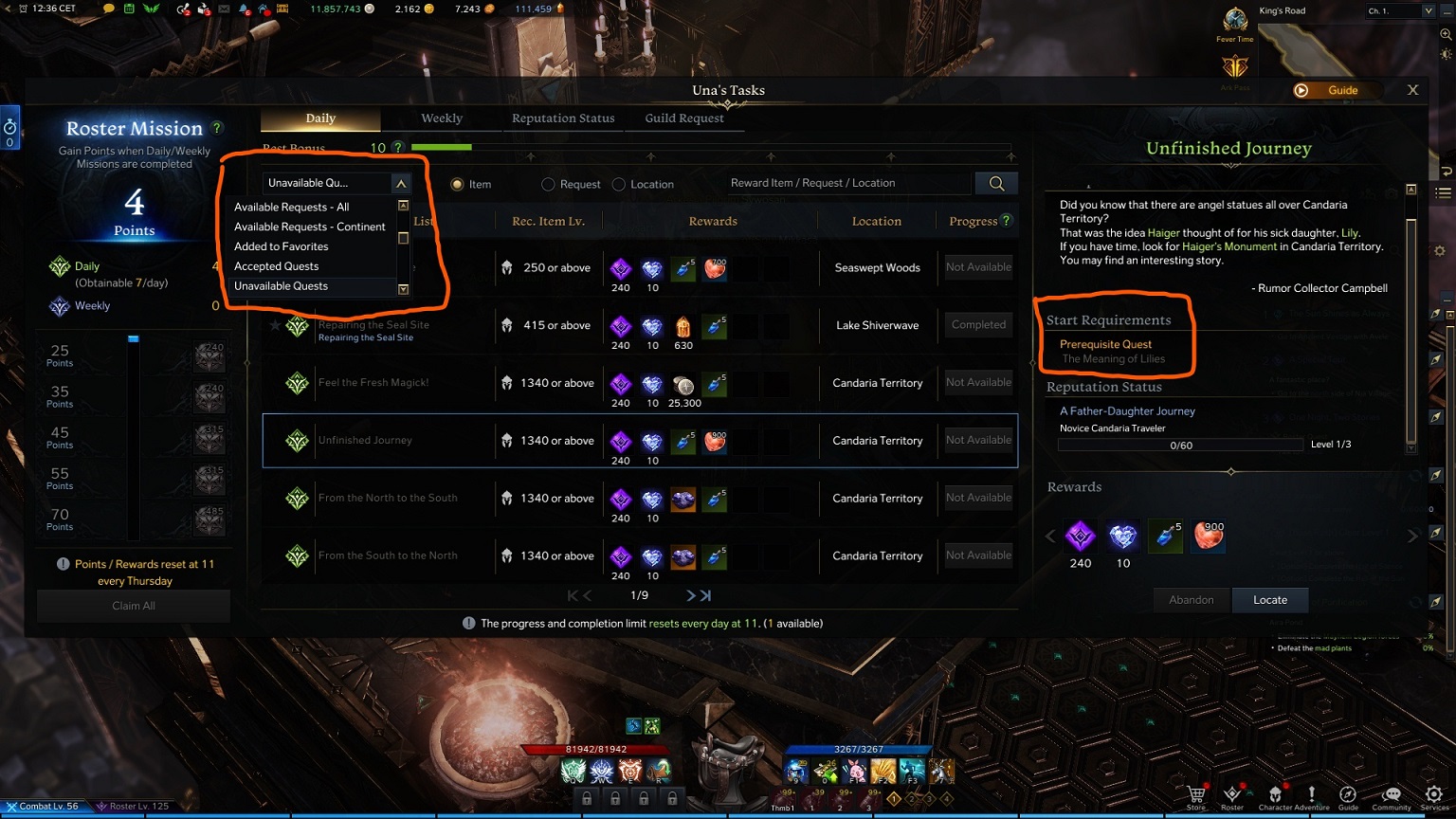Go to the next page arrow
This screenshot has width=1456, height=819.
(x=691, y=595)
